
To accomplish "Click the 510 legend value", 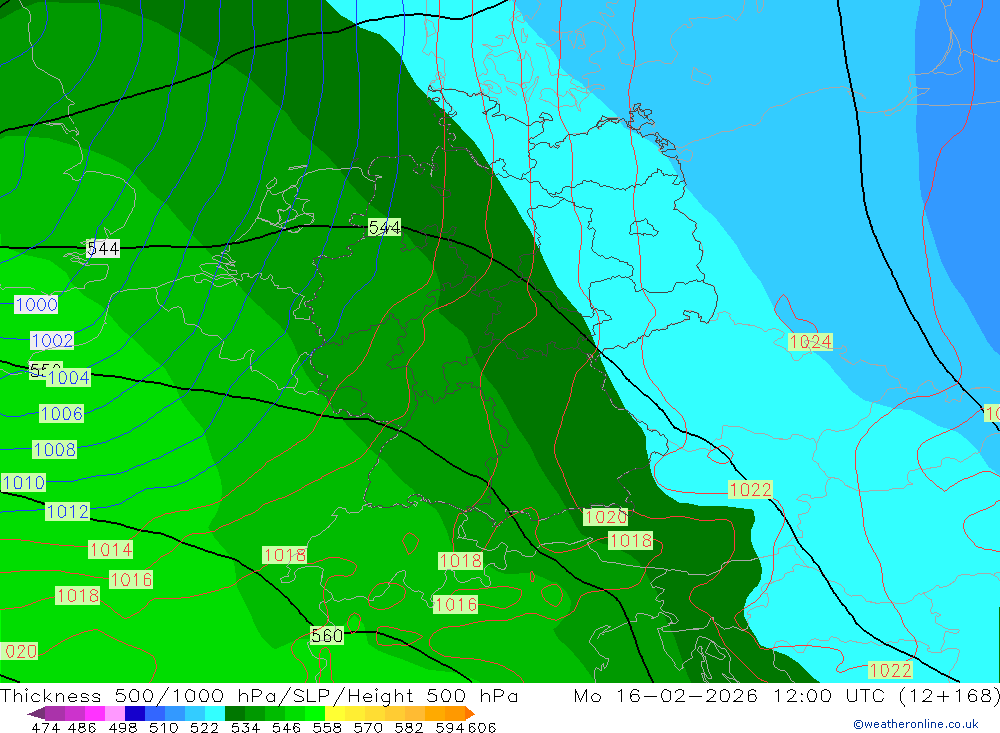I will click(x=162, y=727).
